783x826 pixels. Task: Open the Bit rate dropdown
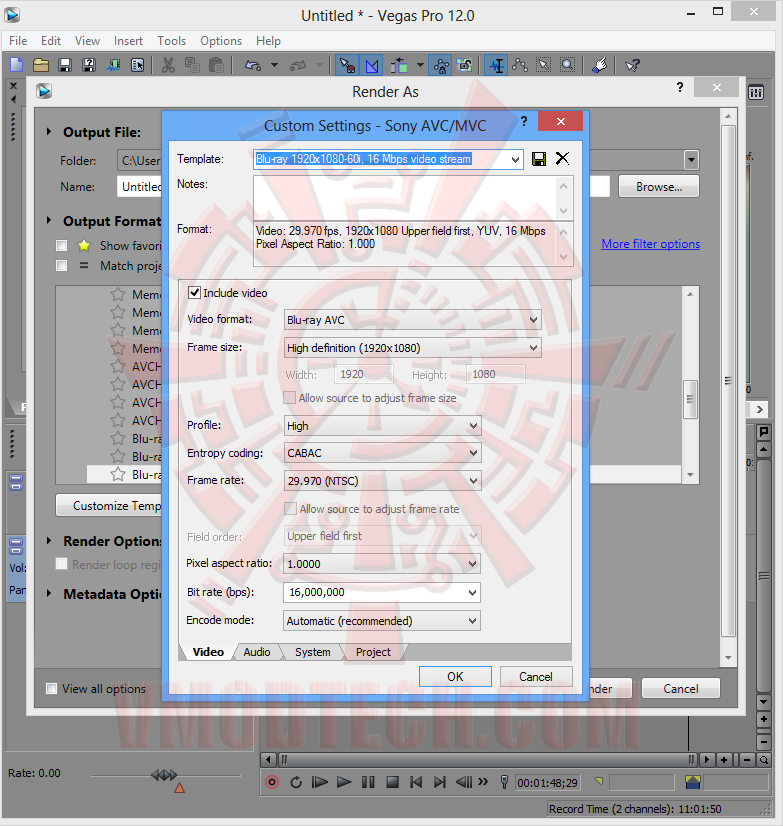(x=473, y=593)
